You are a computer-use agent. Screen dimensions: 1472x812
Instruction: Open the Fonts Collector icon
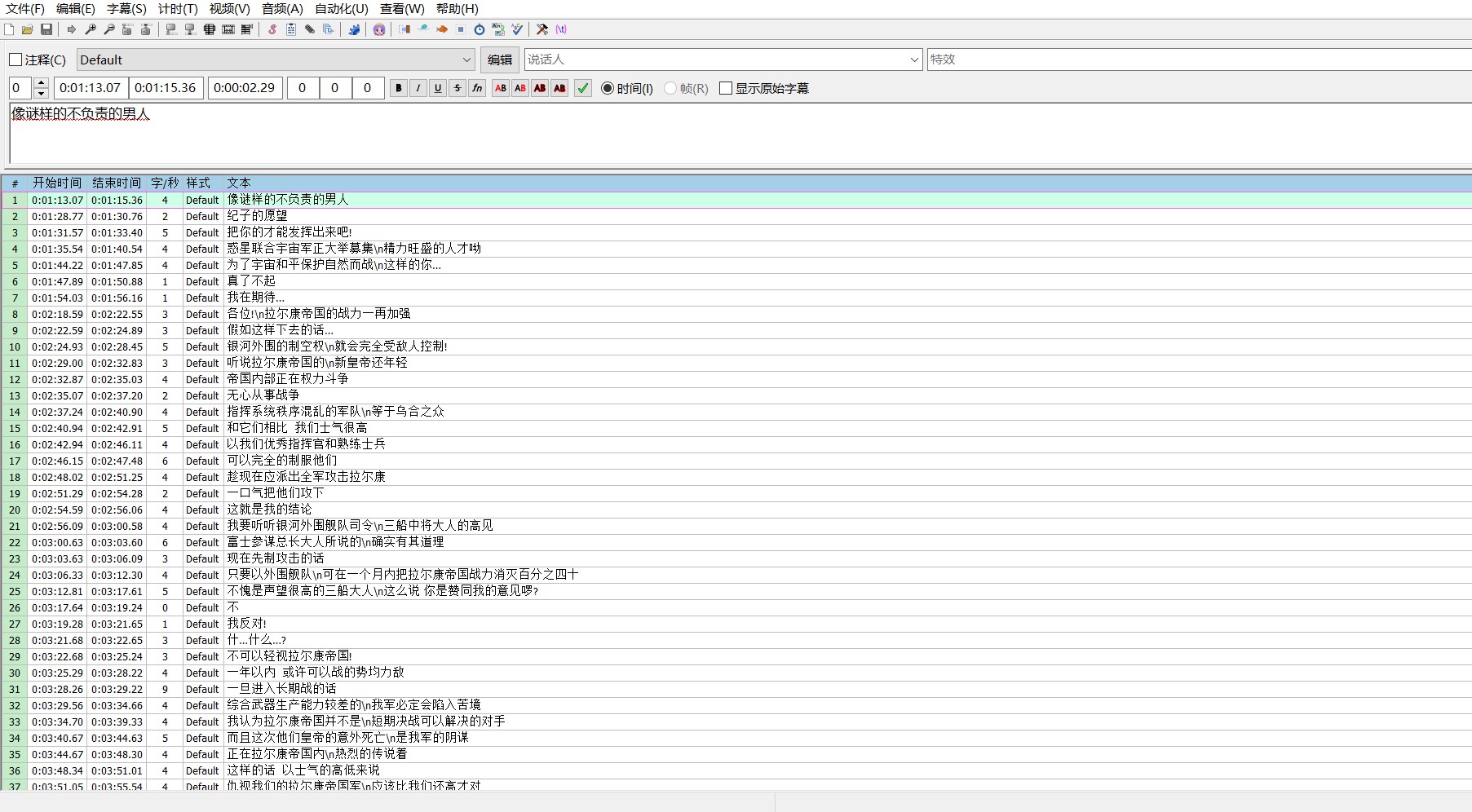[329, 29]
